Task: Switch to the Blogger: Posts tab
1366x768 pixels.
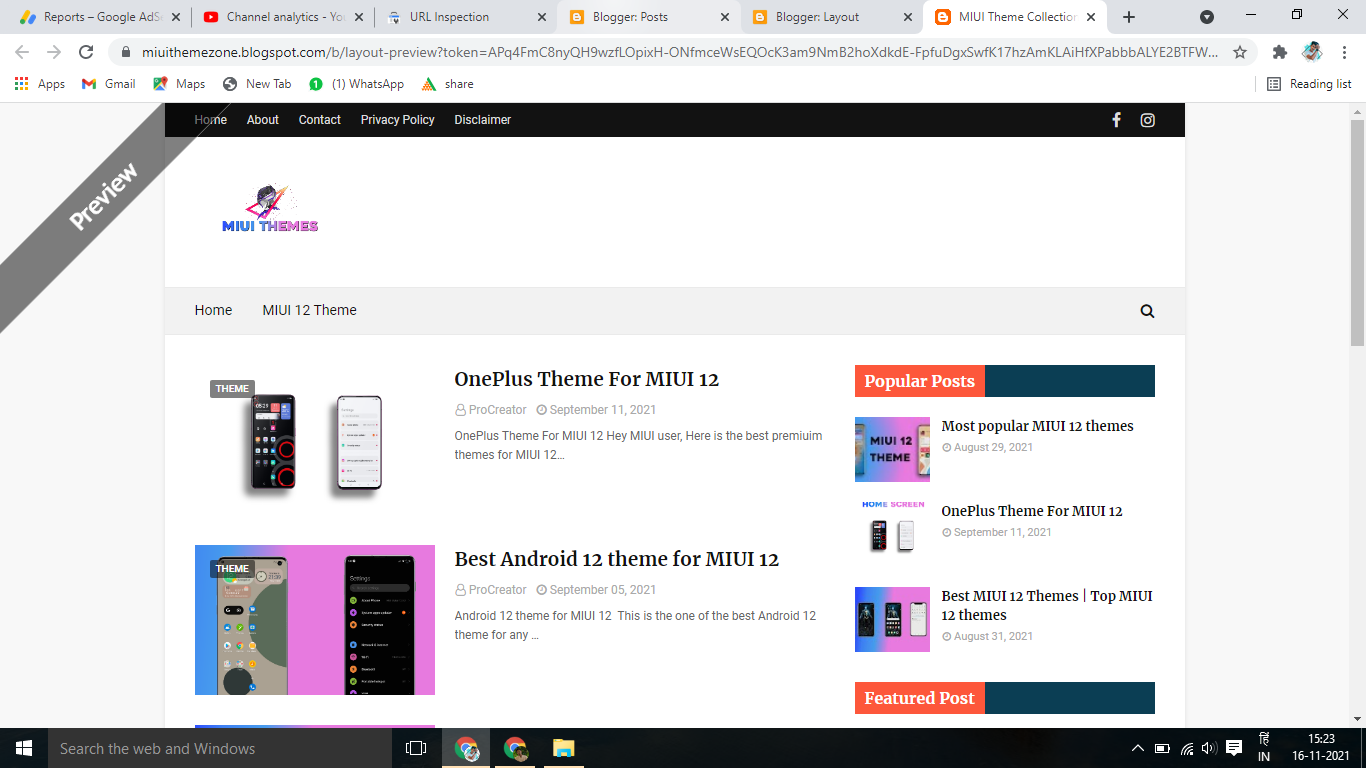Action: [650, 17]
